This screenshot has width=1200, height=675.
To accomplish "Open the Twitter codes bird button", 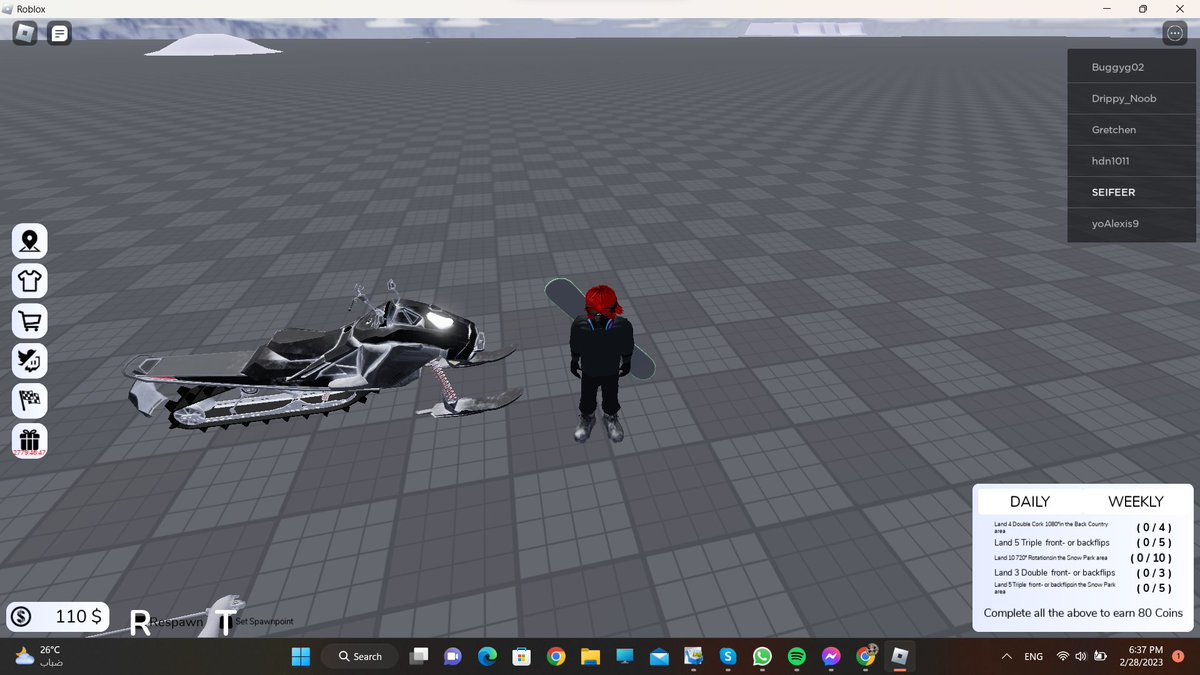I will 30,361.
